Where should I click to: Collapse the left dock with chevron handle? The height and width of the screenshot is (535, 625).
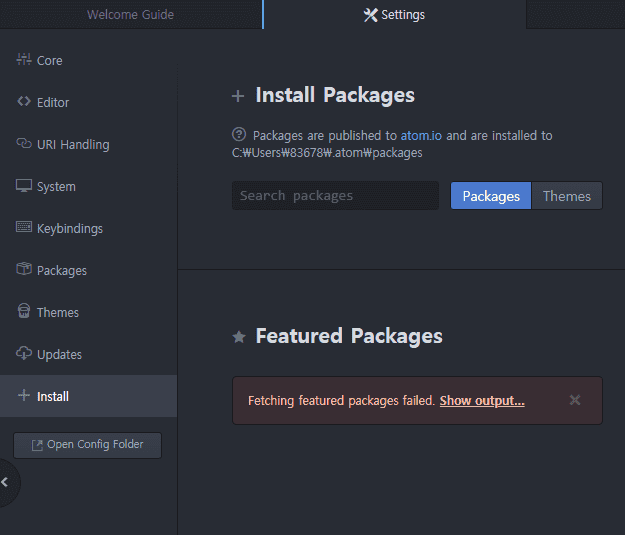(x=6, y=482)
